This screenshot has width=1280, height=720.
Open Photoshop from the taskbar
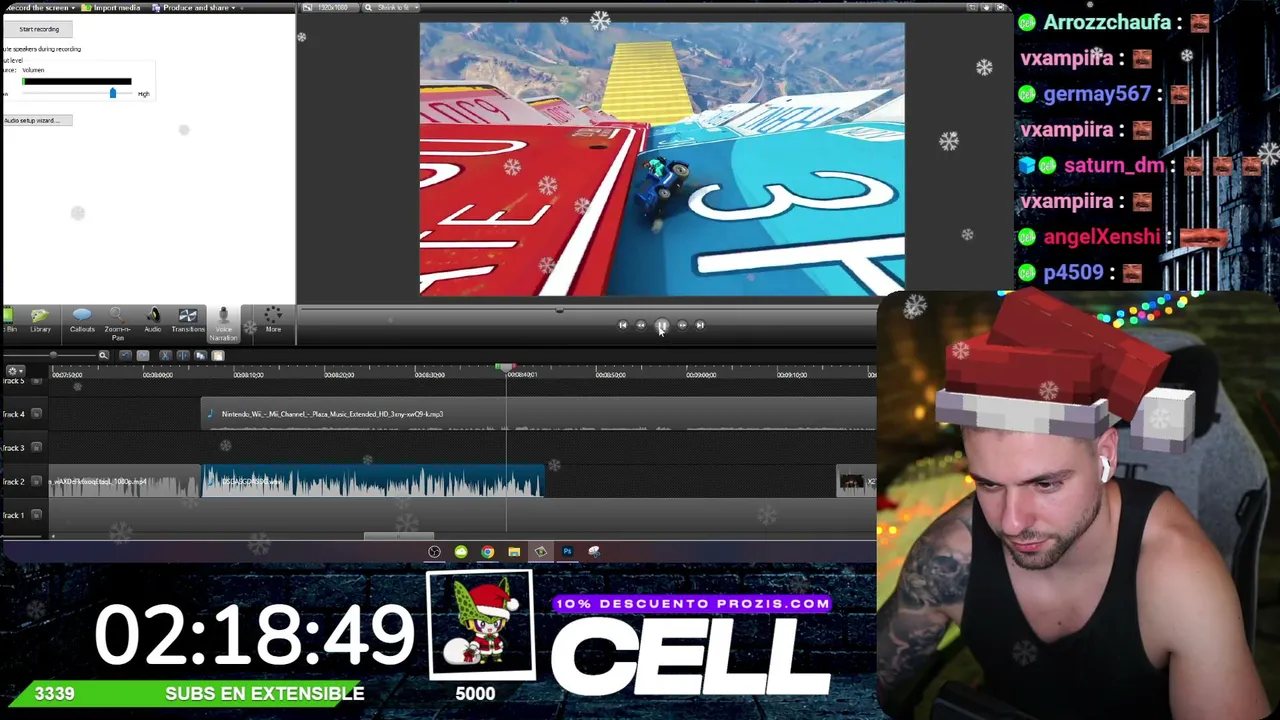point(567,552)
